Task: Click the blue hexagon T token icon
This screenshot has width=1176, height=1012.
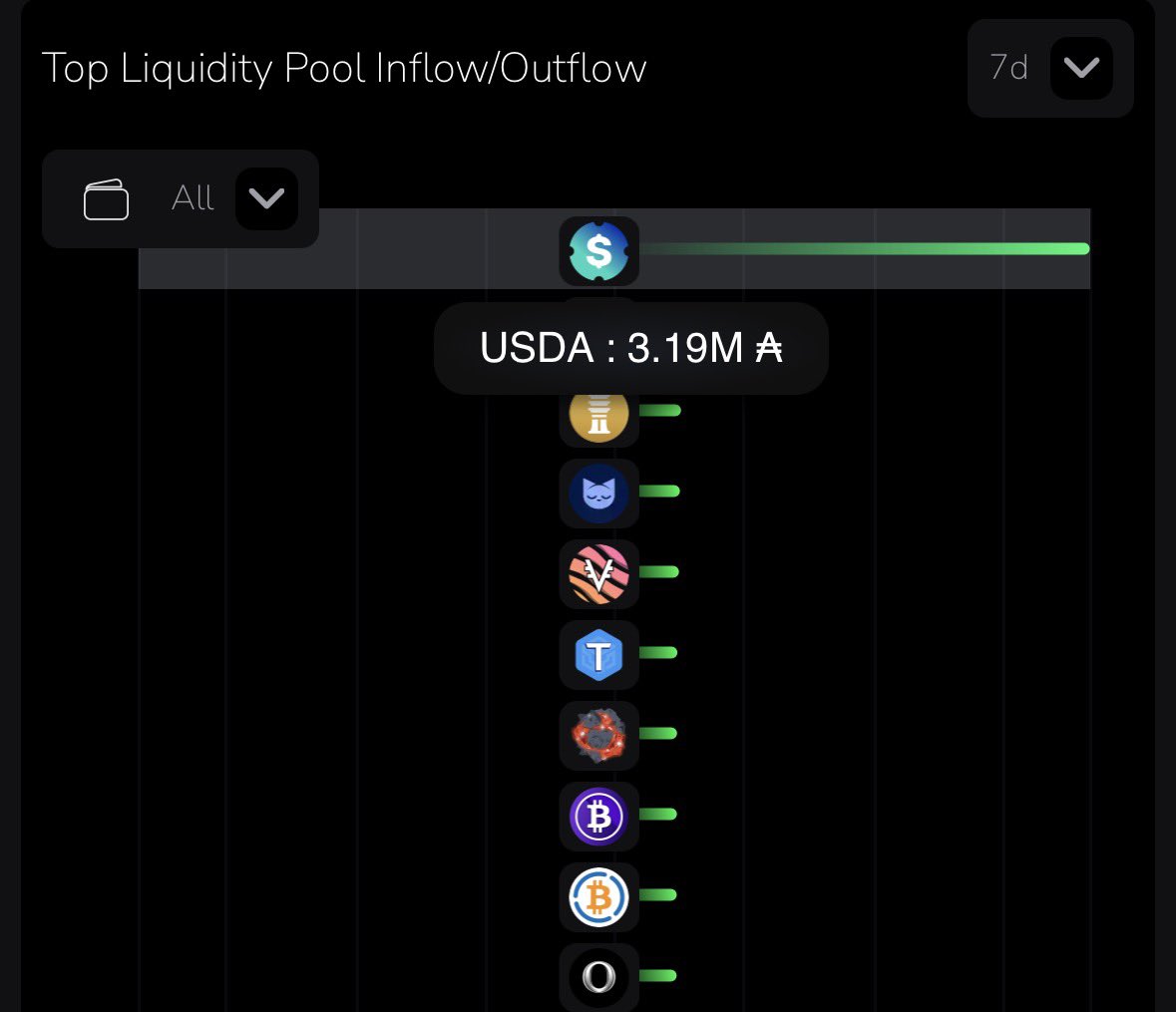Action: (598, 655)
